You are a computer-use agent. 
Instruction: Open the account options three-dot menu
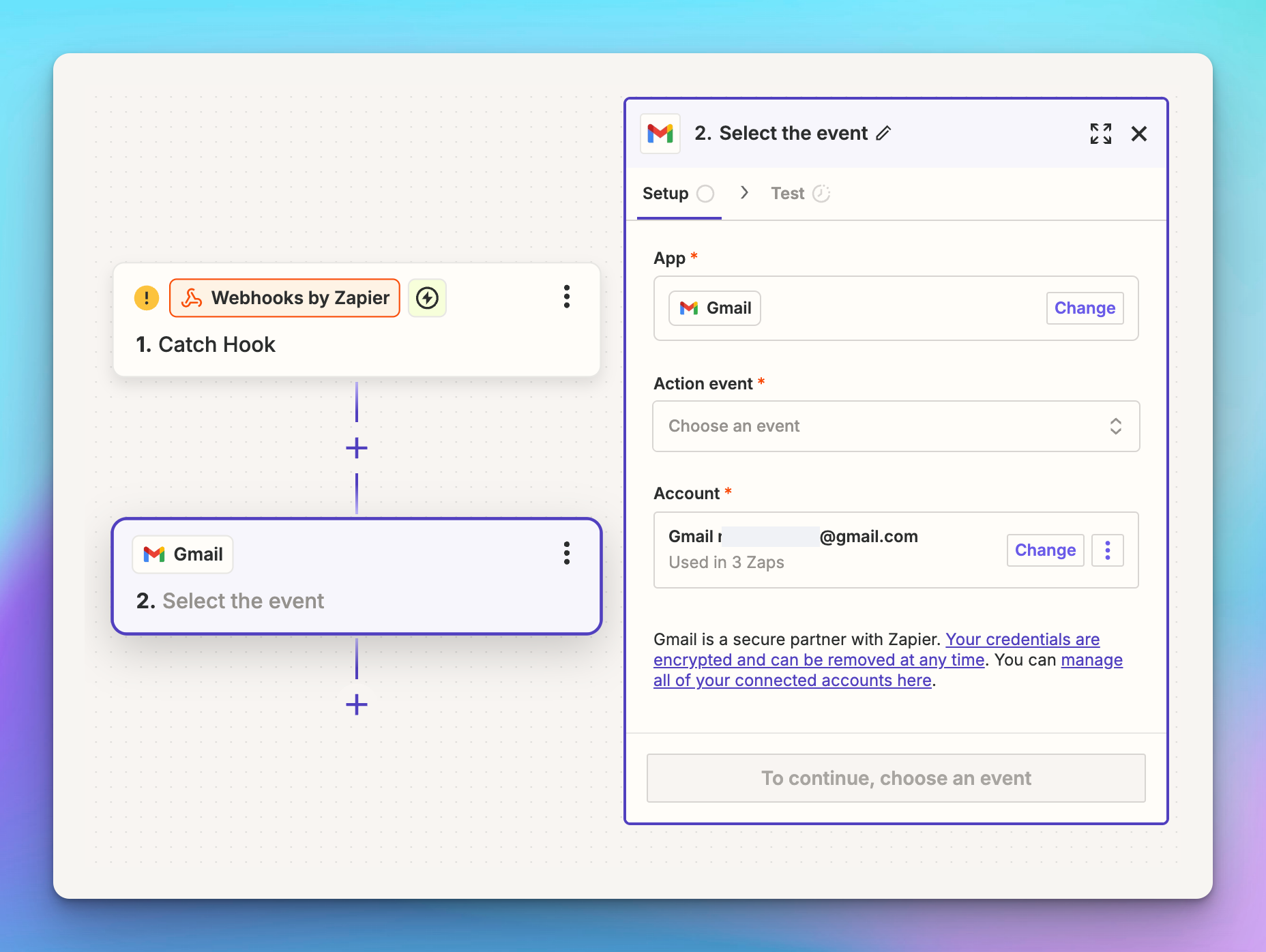[1108, 550]
